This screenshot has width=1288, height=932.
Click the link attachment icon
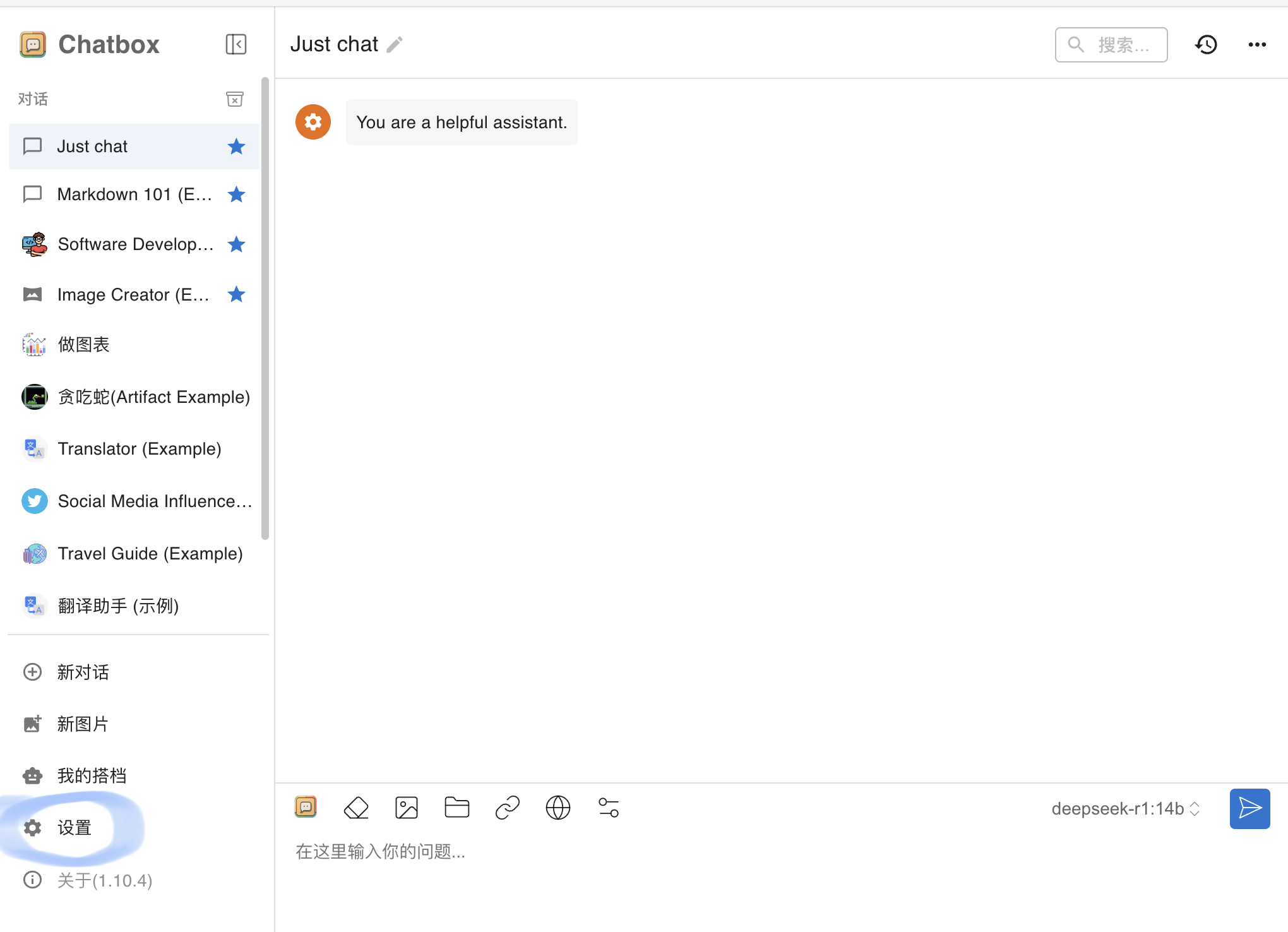point(507,808)
